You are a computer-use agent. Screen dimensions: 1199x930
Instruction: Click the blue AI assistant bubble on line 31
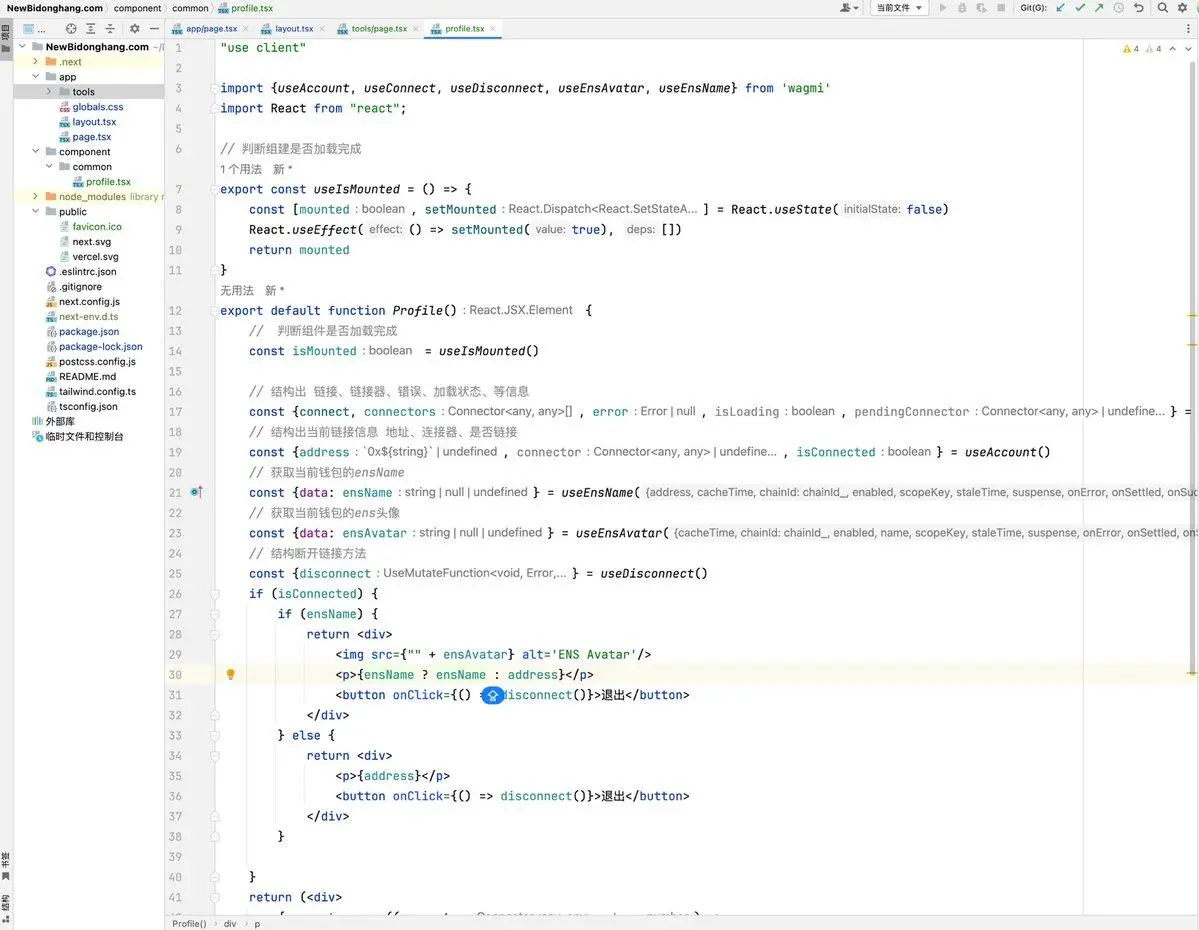[492, 695]
